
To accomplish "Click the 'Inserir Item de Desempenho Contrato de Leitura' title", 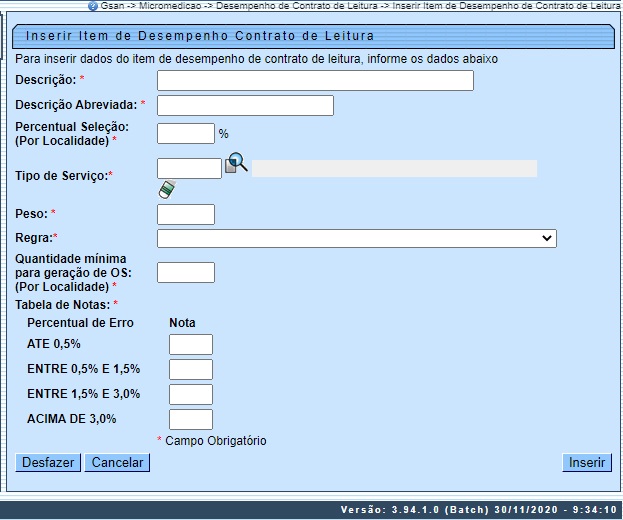I will [x=200, y=36].
